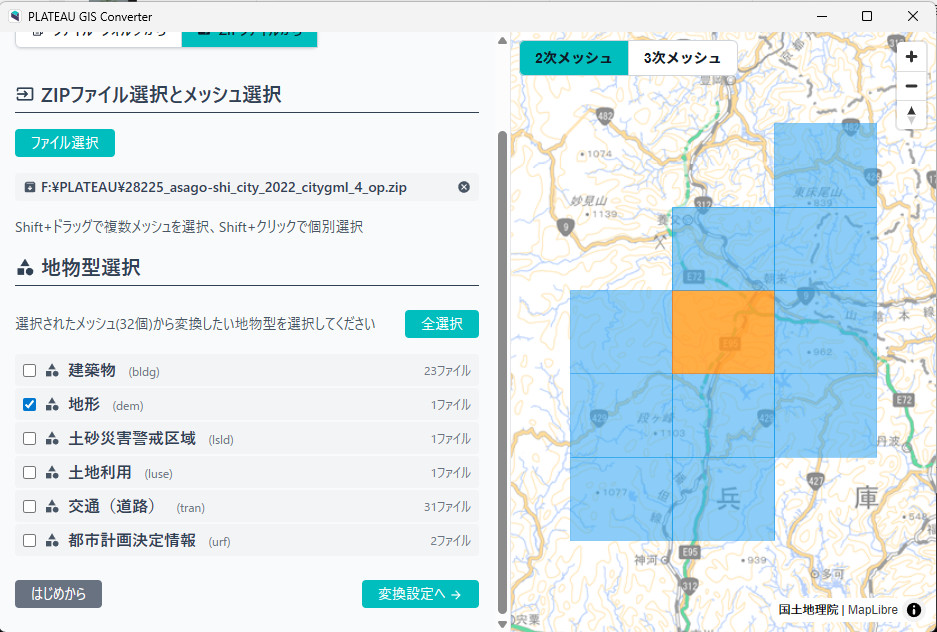Select the 都市計画決定情報 (urf) checkbox
This screenshot has height=632, width=937.
pyautogui.click(x=30, y=541)
